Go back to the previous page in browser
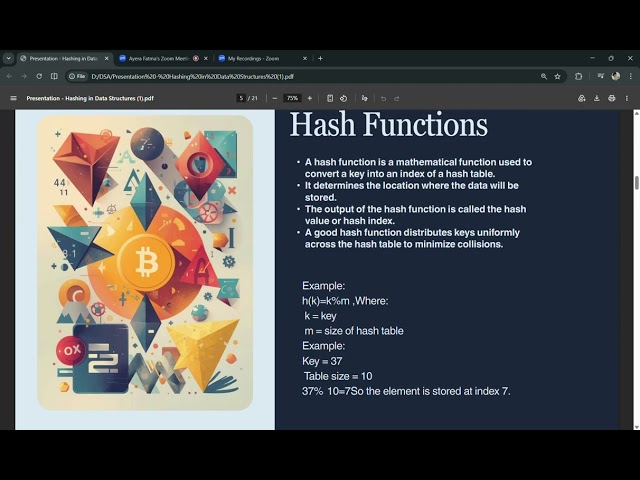The image size is (640, 480). click(9, 76)
